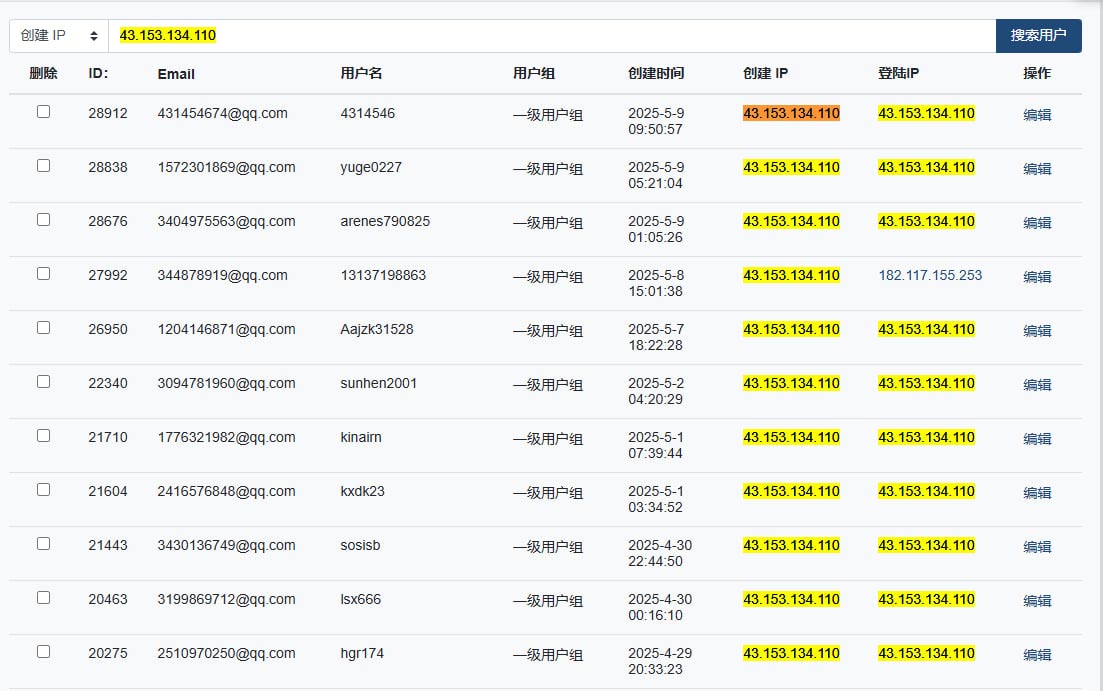Click 编辑 for user yuge0227

[x=1037, y=169]
